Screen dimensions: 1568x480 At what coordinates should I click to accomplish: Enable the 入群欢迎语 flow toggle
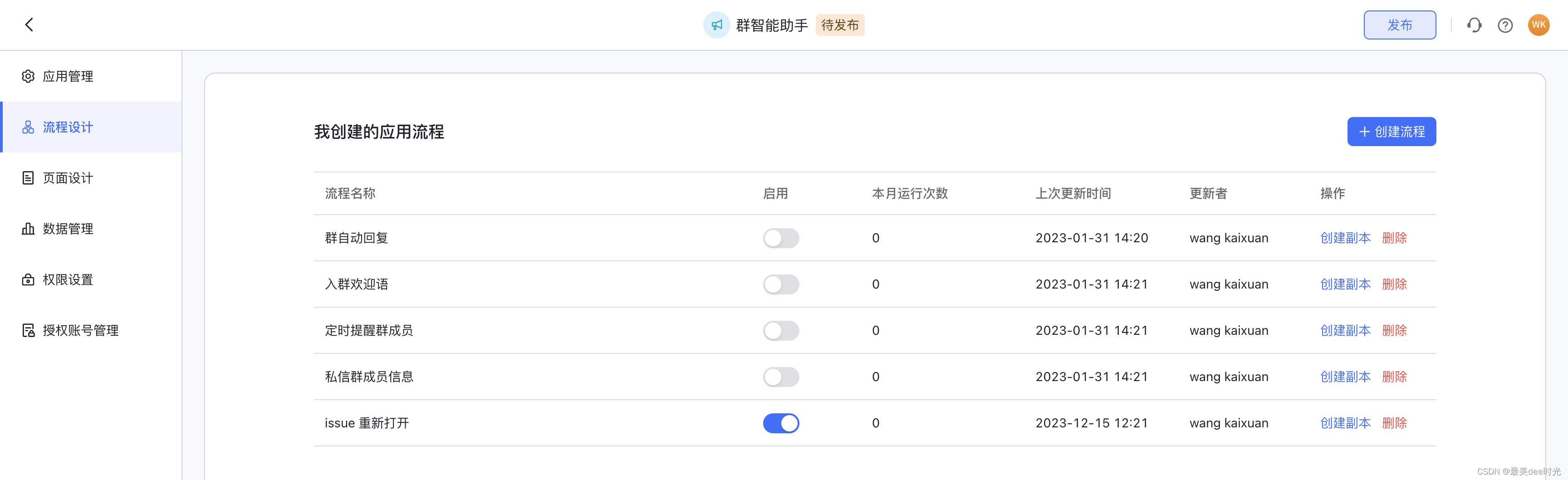(781, 284)
